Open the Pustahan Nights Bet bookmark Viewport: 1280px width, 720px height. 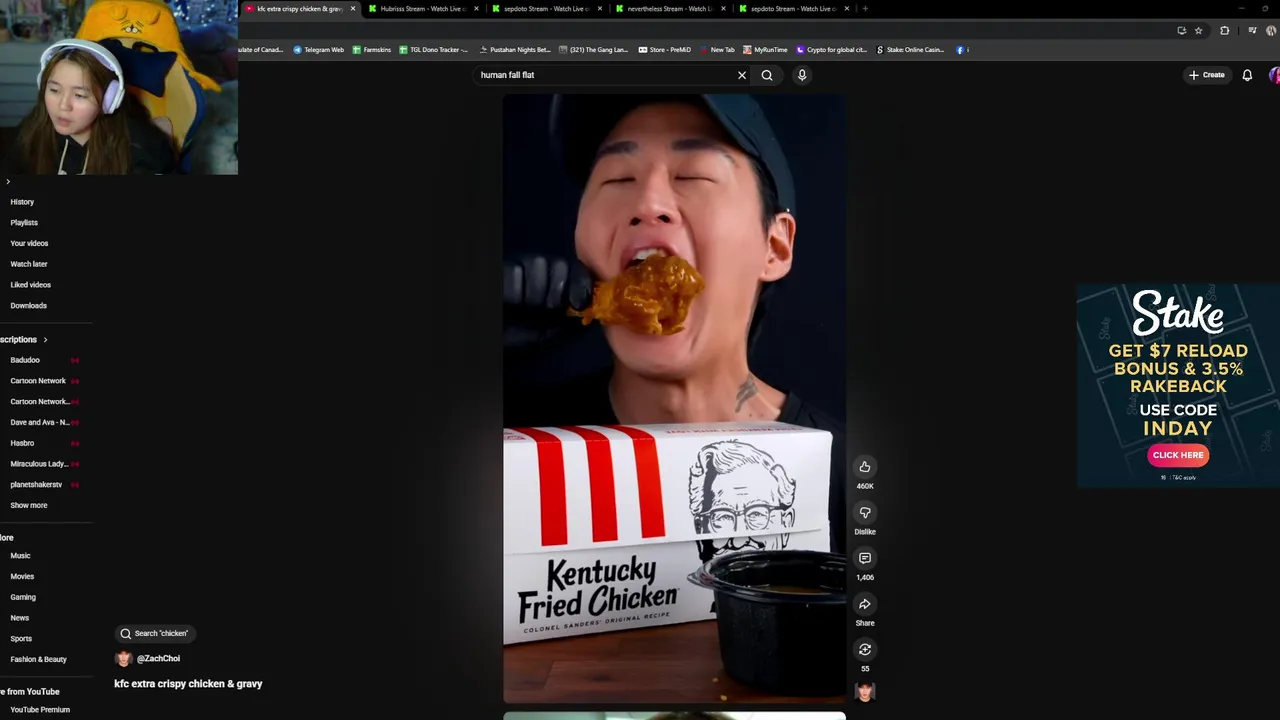coord(515,50)
